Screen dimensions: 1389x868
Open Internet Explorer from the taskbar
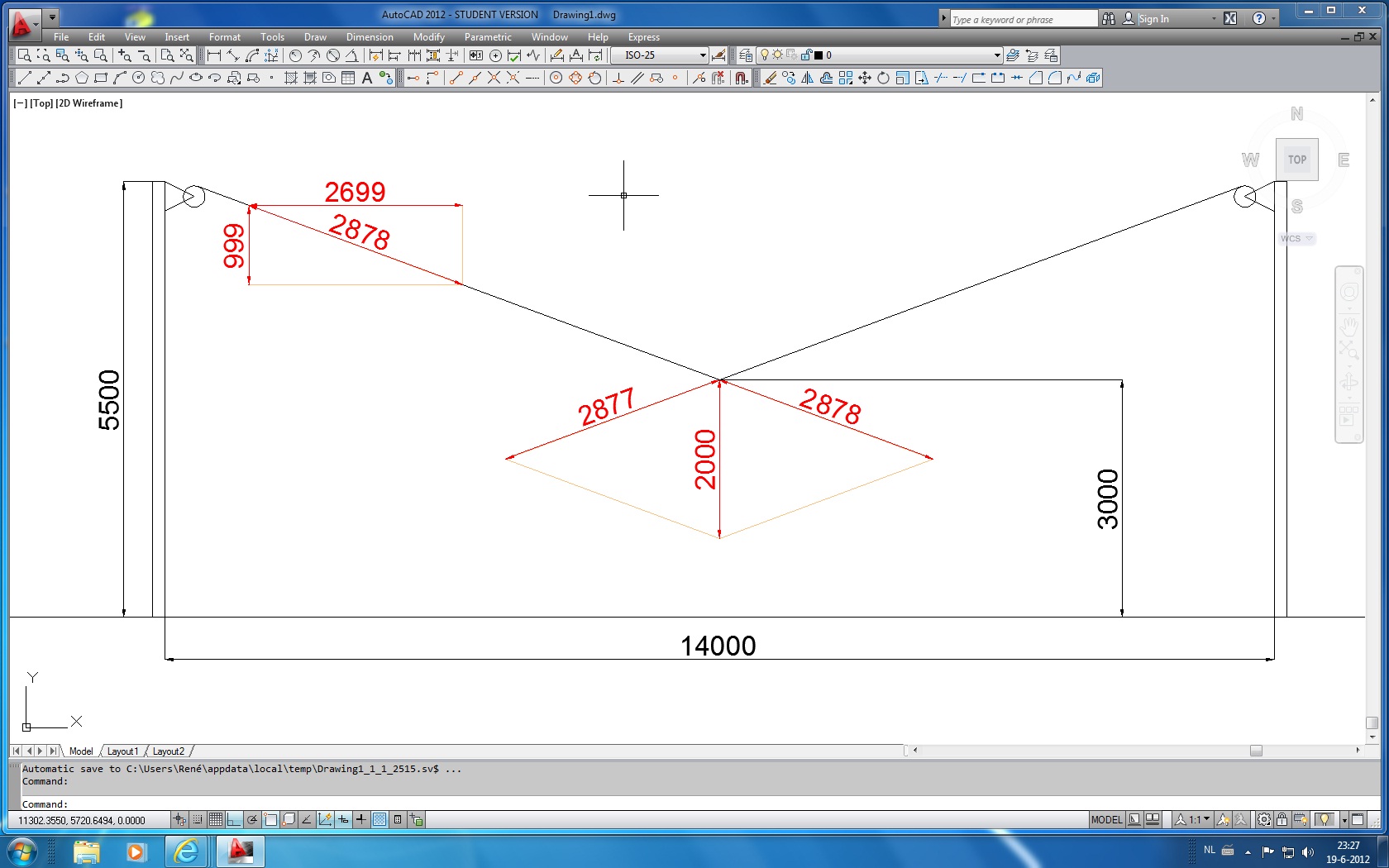[188, 851]
